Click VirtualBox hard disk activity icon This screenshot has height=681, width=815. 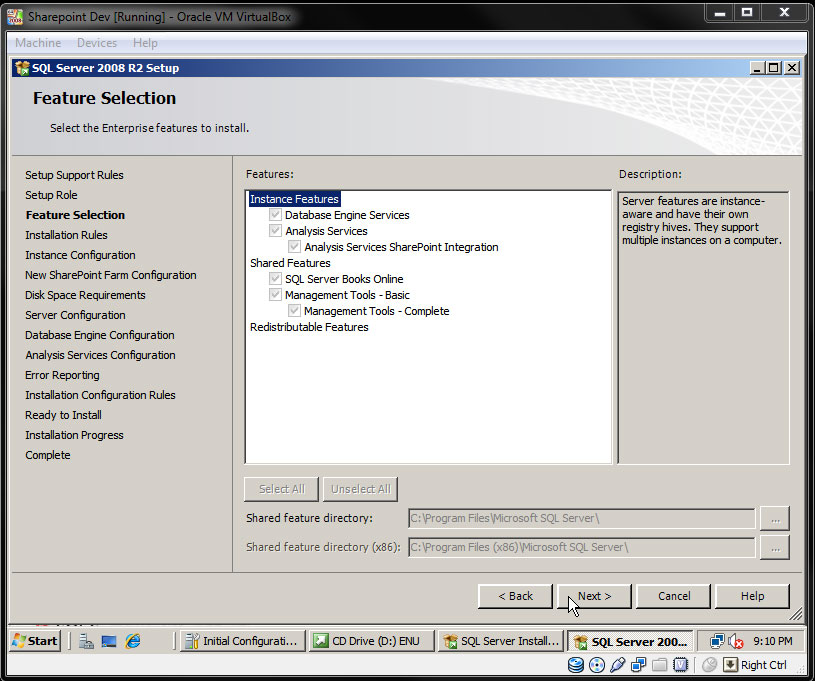click(576, 665)
